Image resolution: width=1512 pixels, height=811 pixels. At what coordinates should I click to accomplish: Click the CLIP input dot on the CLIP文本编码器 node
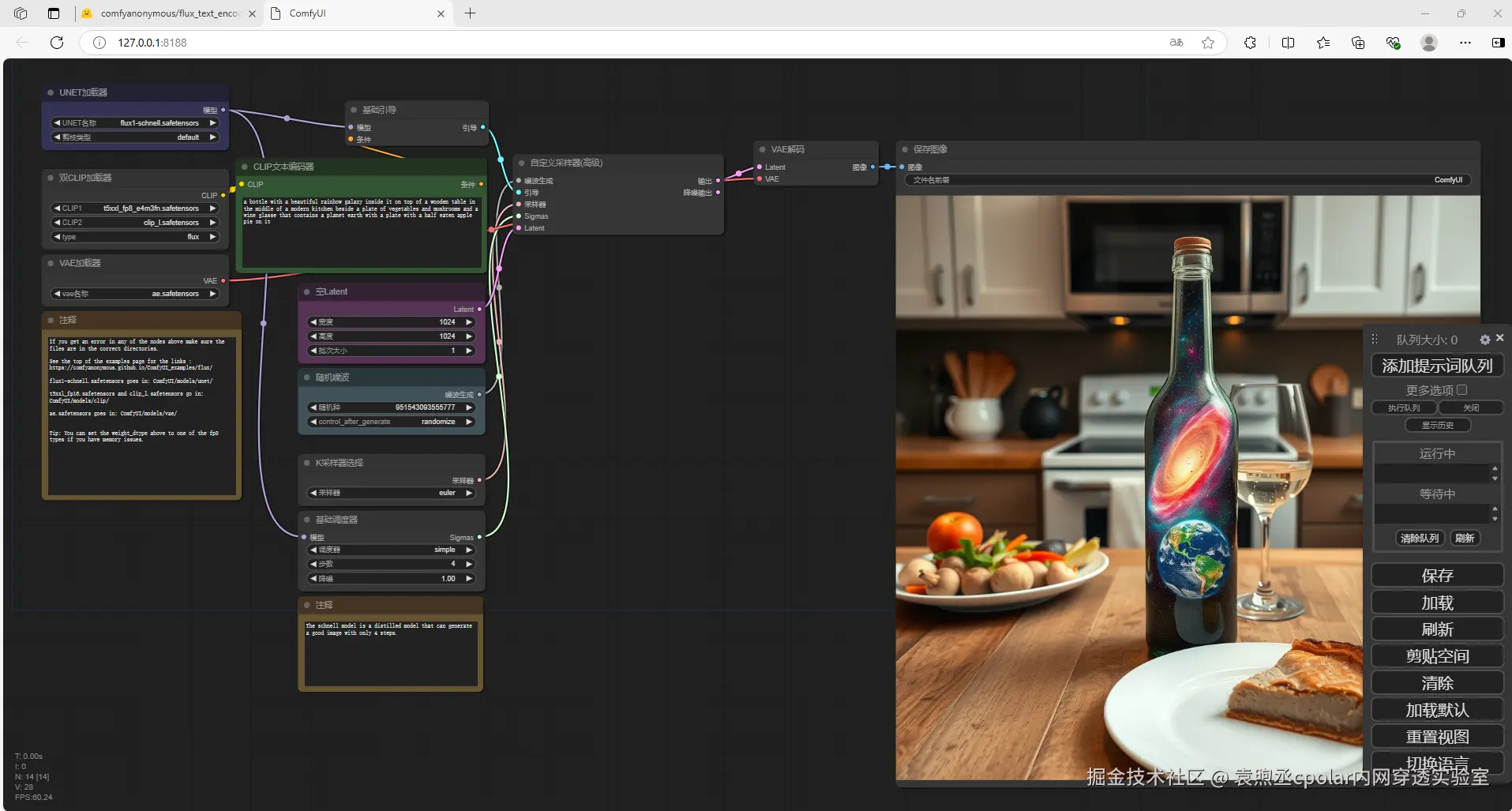(x=242, y=184)
